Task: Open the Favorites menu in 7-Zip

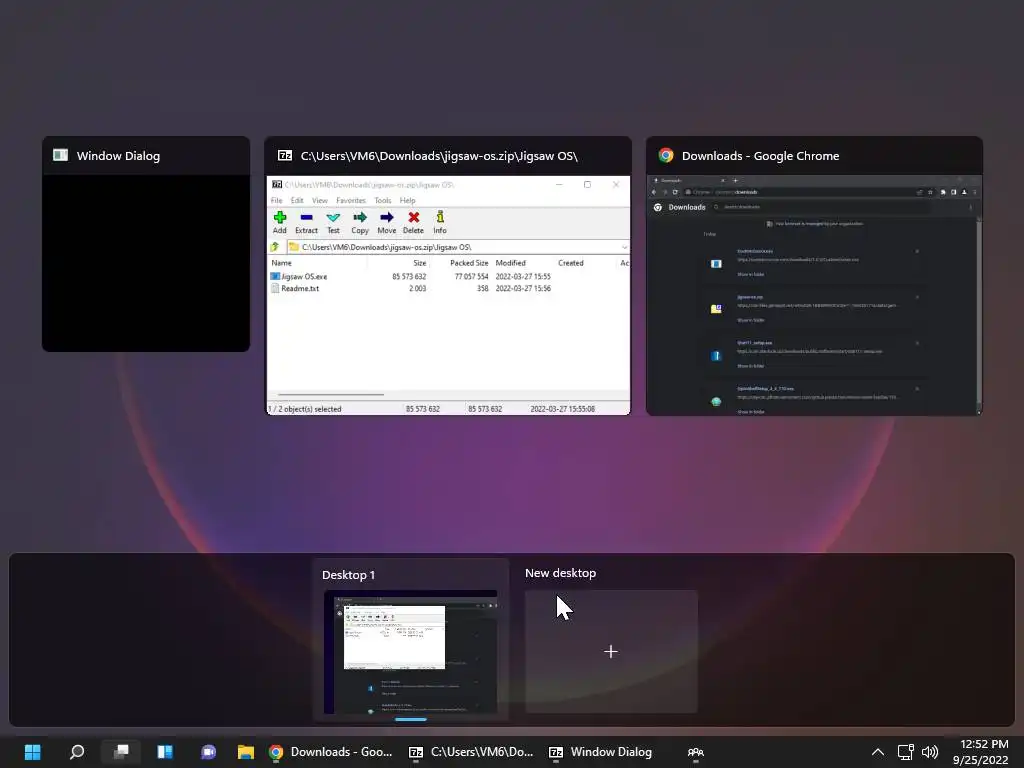Action: (x=351, y=200)
